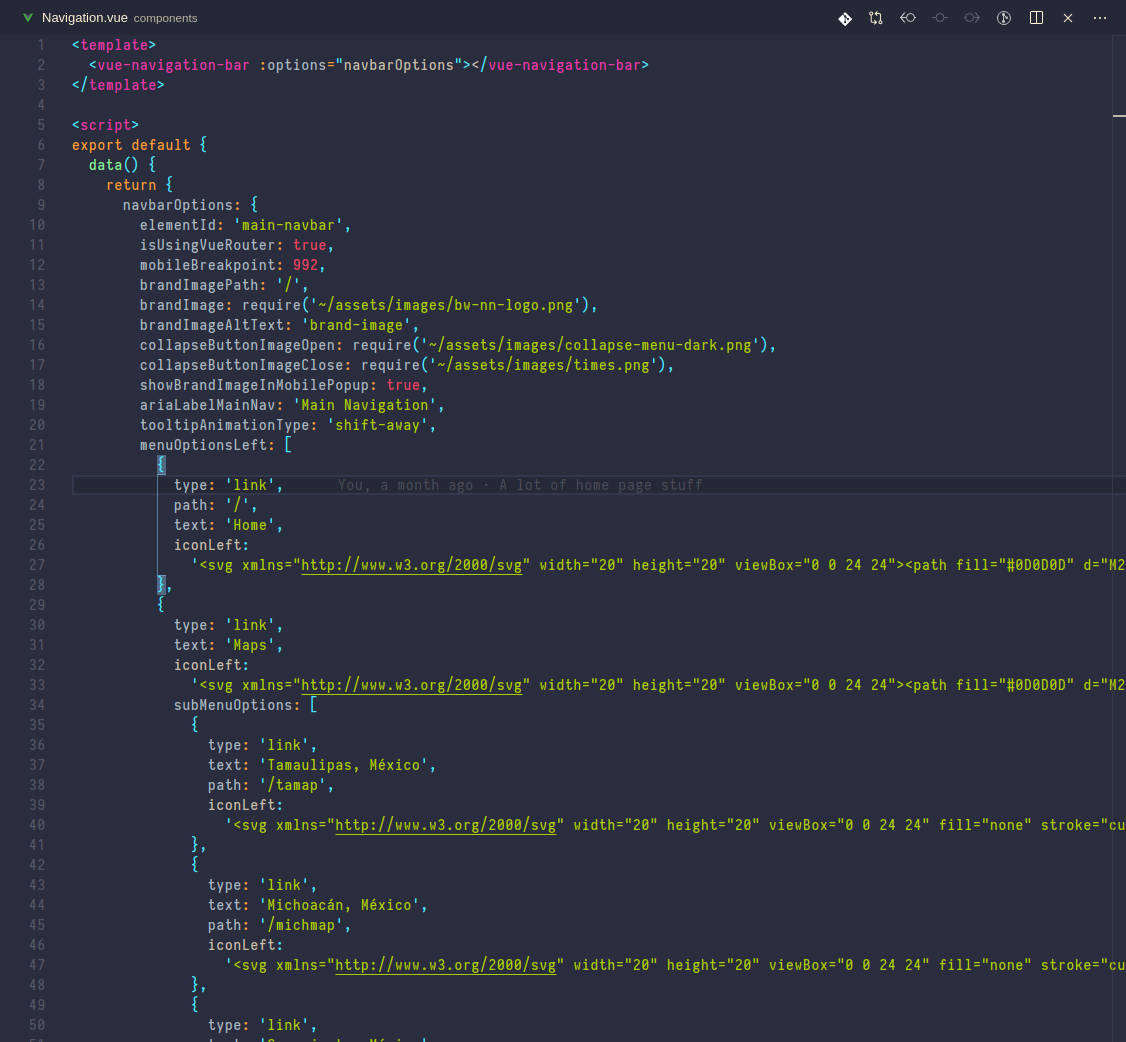Click the 'vue-navigation-bar' opening tag on line 2
The image size is (1126, 1042).
(x=173, y=65)
